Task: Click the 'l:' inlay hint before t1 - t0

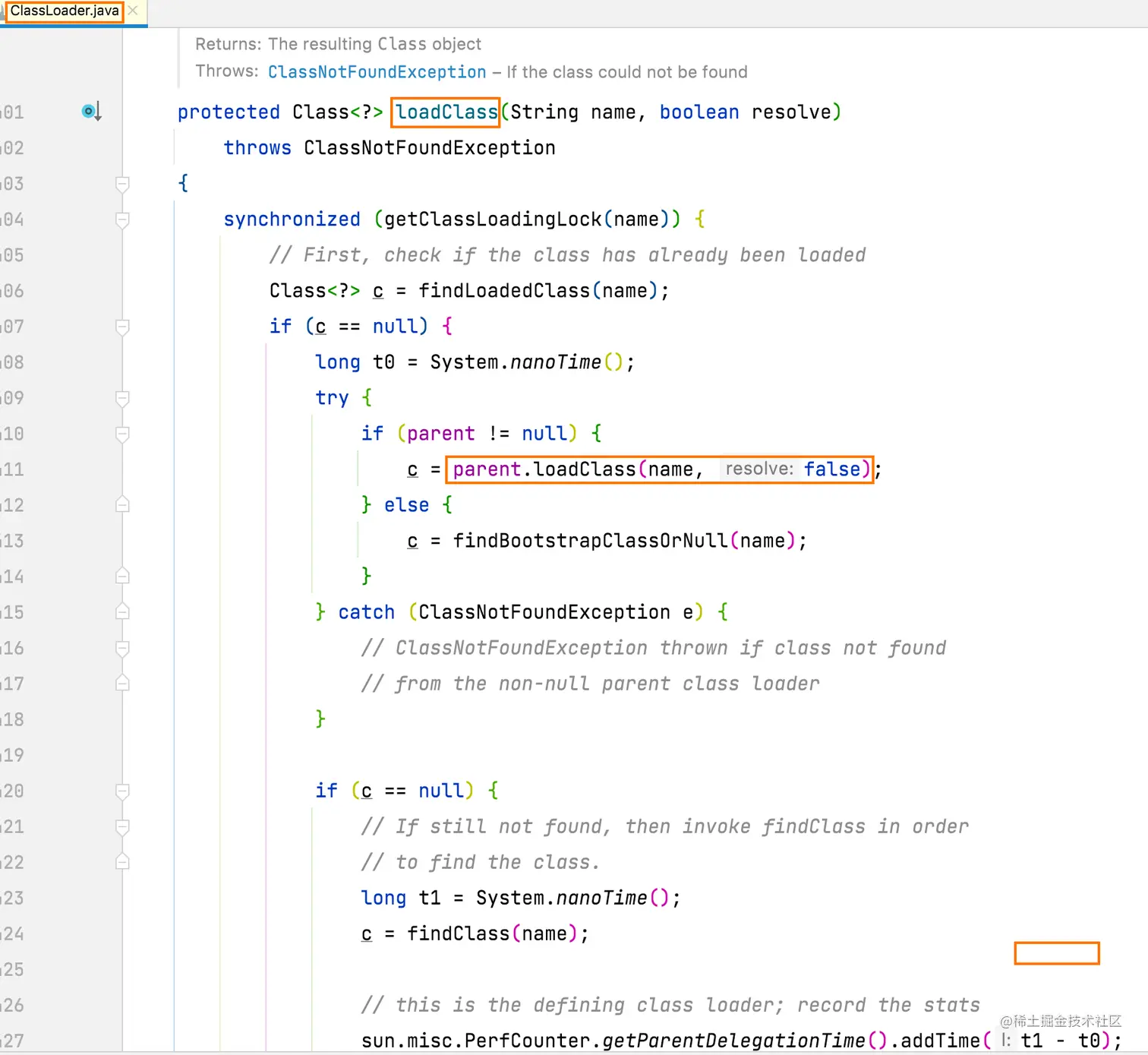Action: coord(1005,1040)
